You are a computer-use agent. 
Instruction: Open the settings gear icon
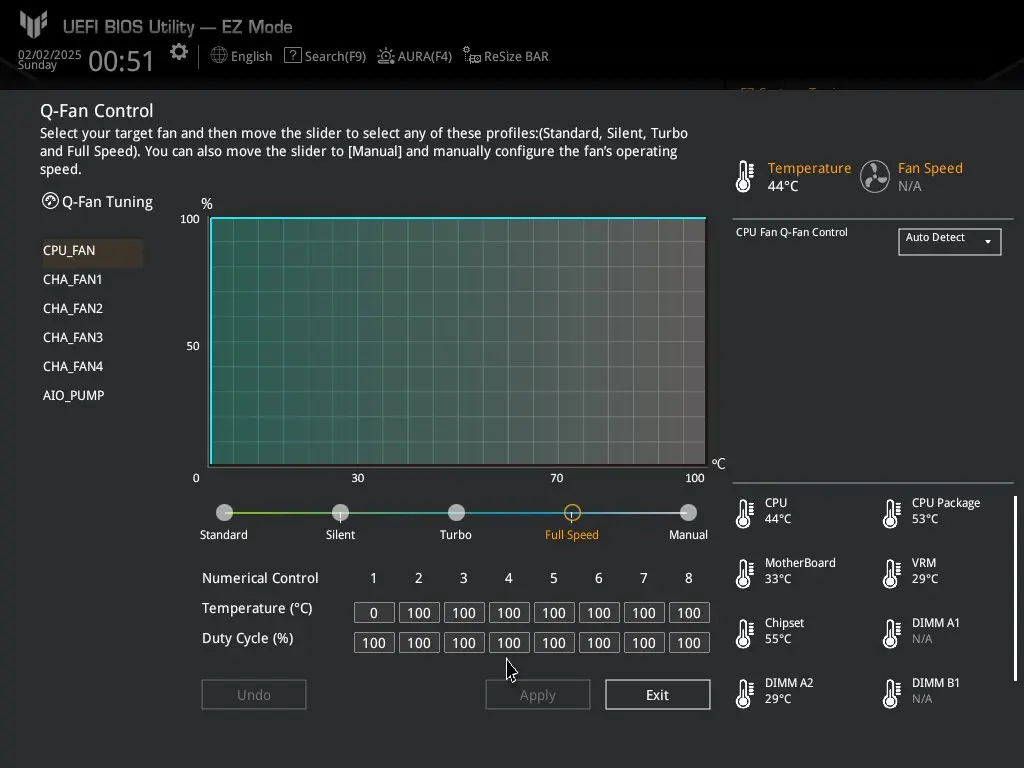coord(178,52)
